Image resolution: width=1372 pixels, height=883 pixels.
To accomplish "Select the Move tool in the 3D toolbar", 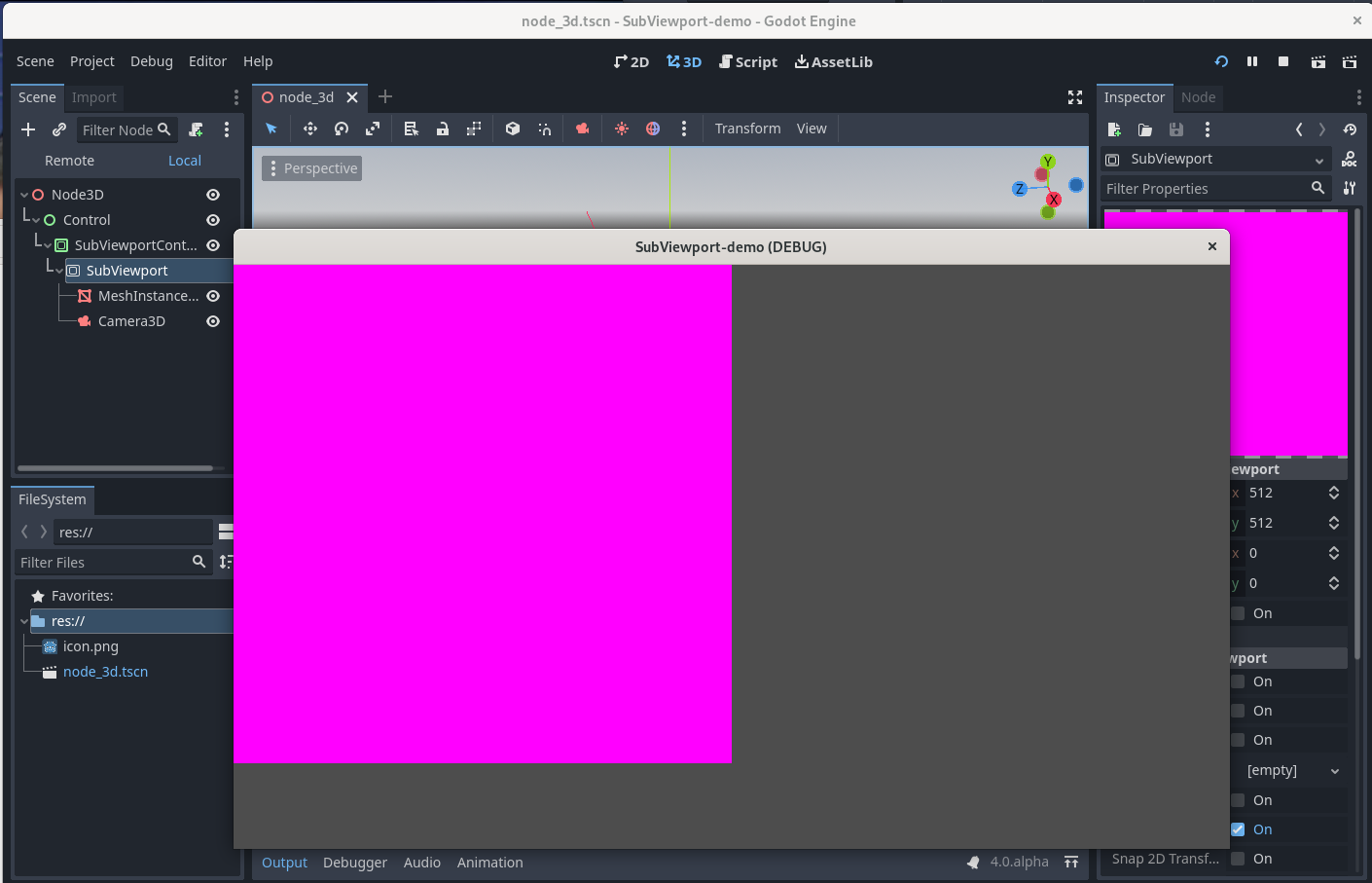I will 309,129.
